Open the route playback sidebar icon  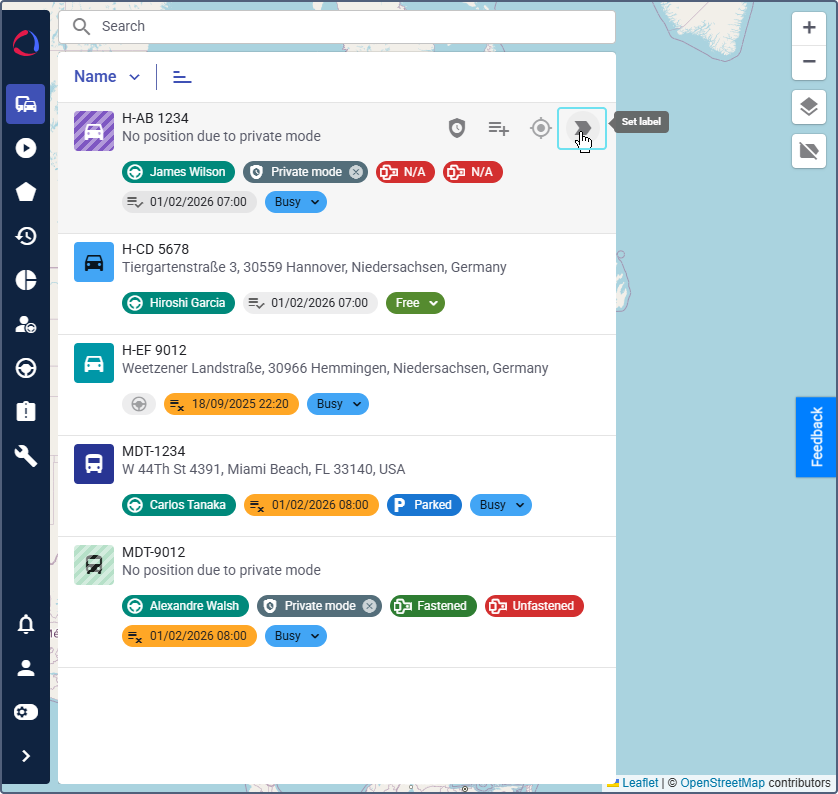[x=26, y=148]
